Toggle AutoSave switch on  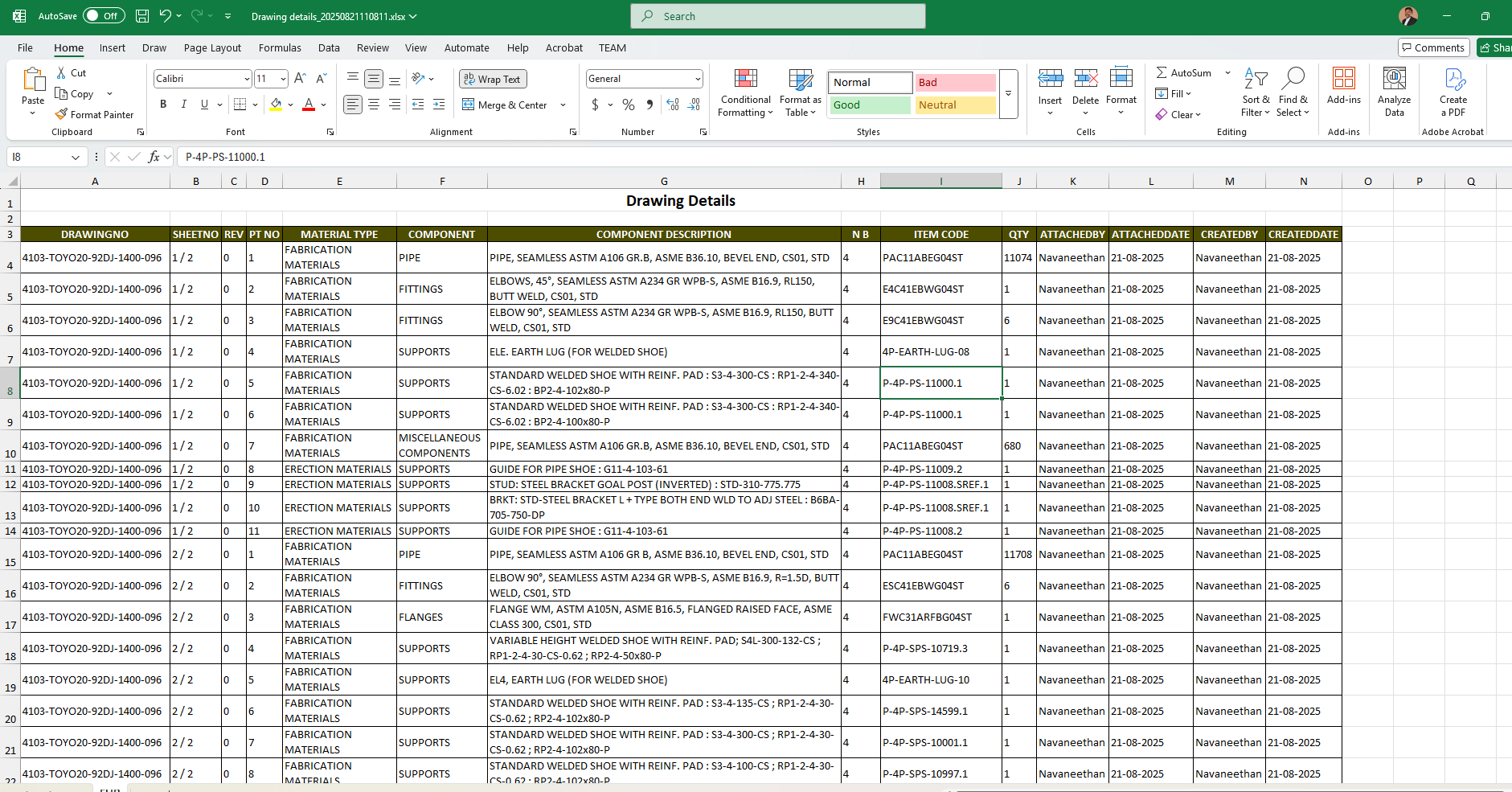(x=104, y=16)
